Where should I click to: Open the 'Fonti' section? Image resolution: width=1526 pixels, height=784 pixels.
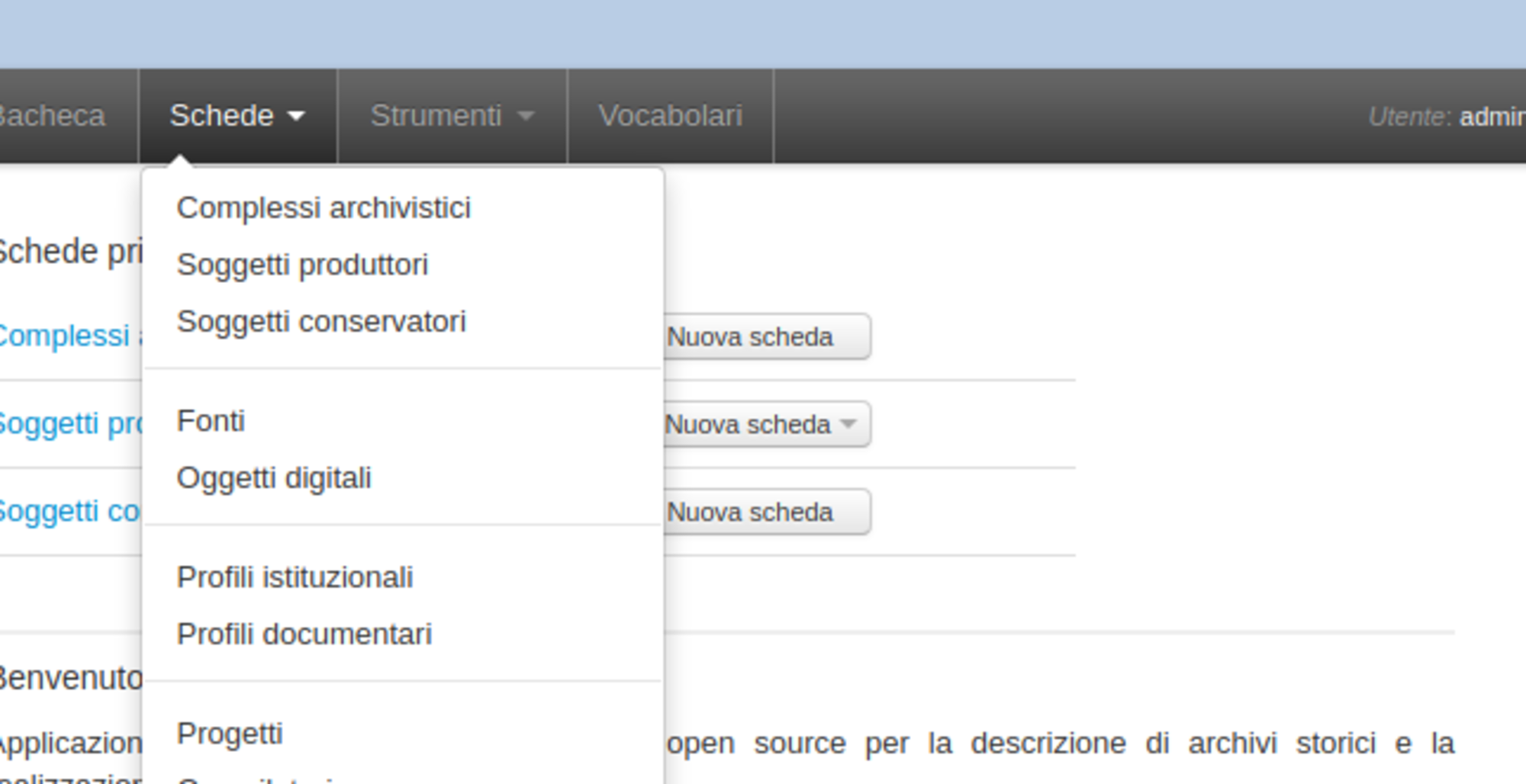(x=211, y=420)
